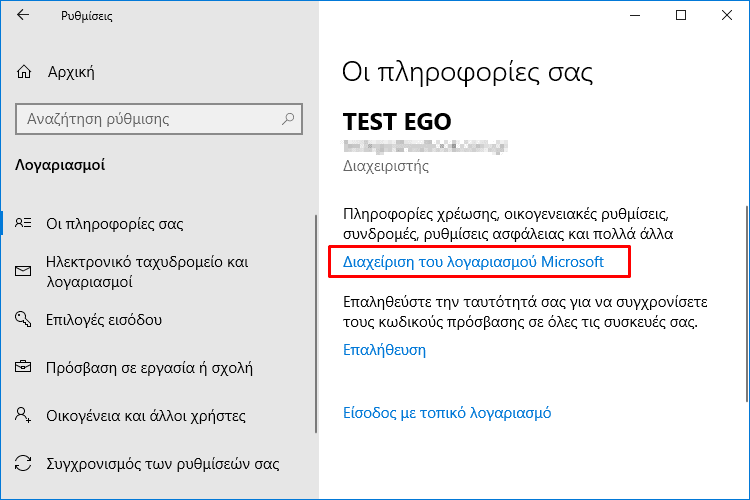Click the back arrow icon
Image resolution: width=750 pixels, height=500 pixels.
point(24,16)
